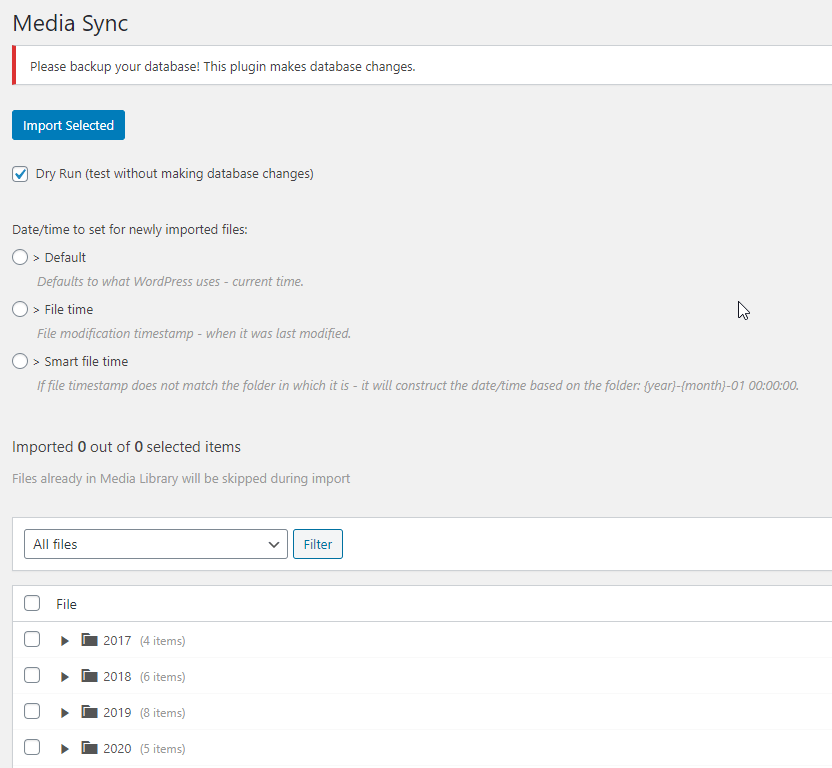The width and height of the screenshot is (832, 768).
Task: Apply the file filter with Filter button
Action: (317, 544)
